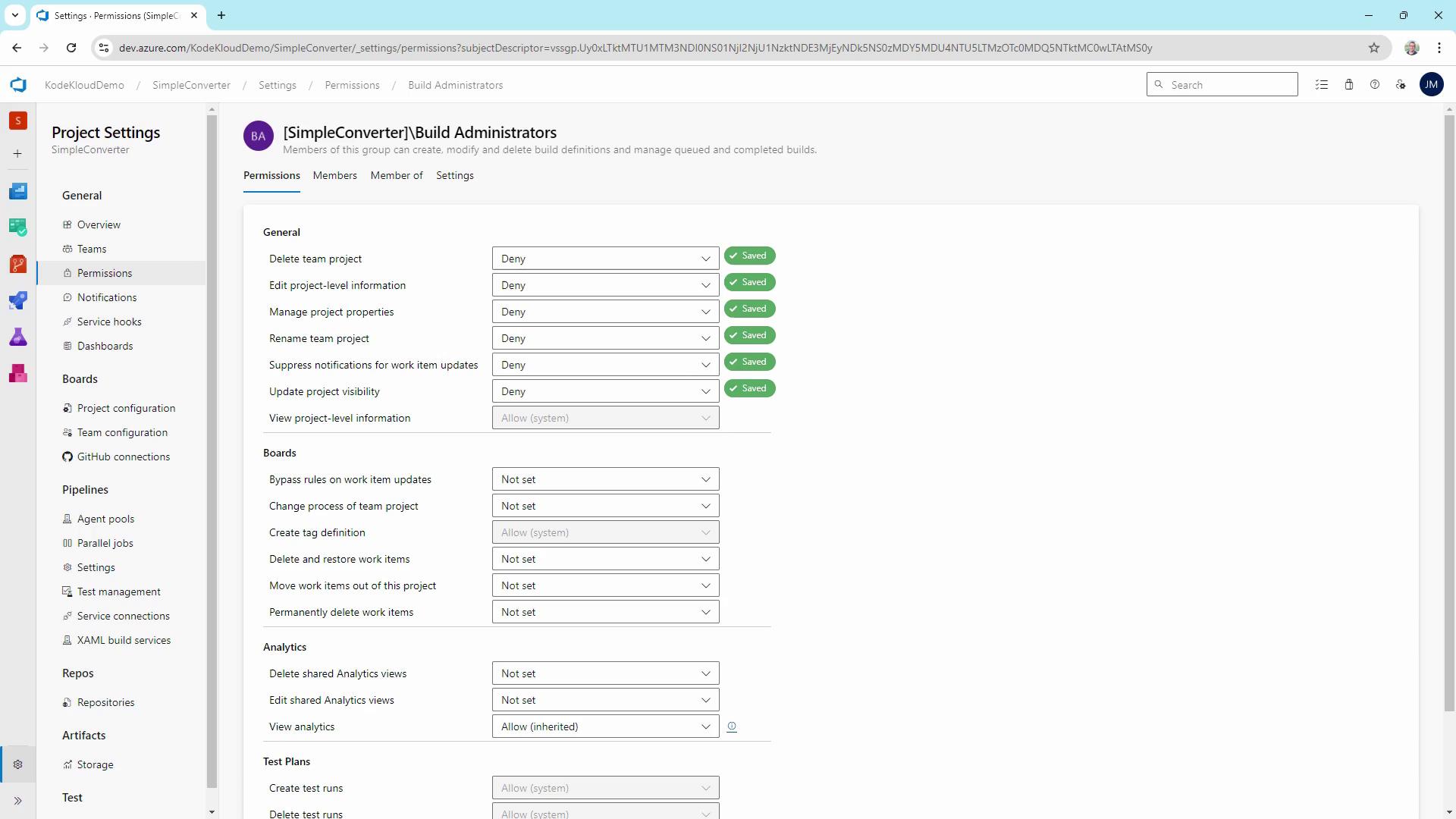Open Bypass rules on work item updates dropdown

(605, 479)
